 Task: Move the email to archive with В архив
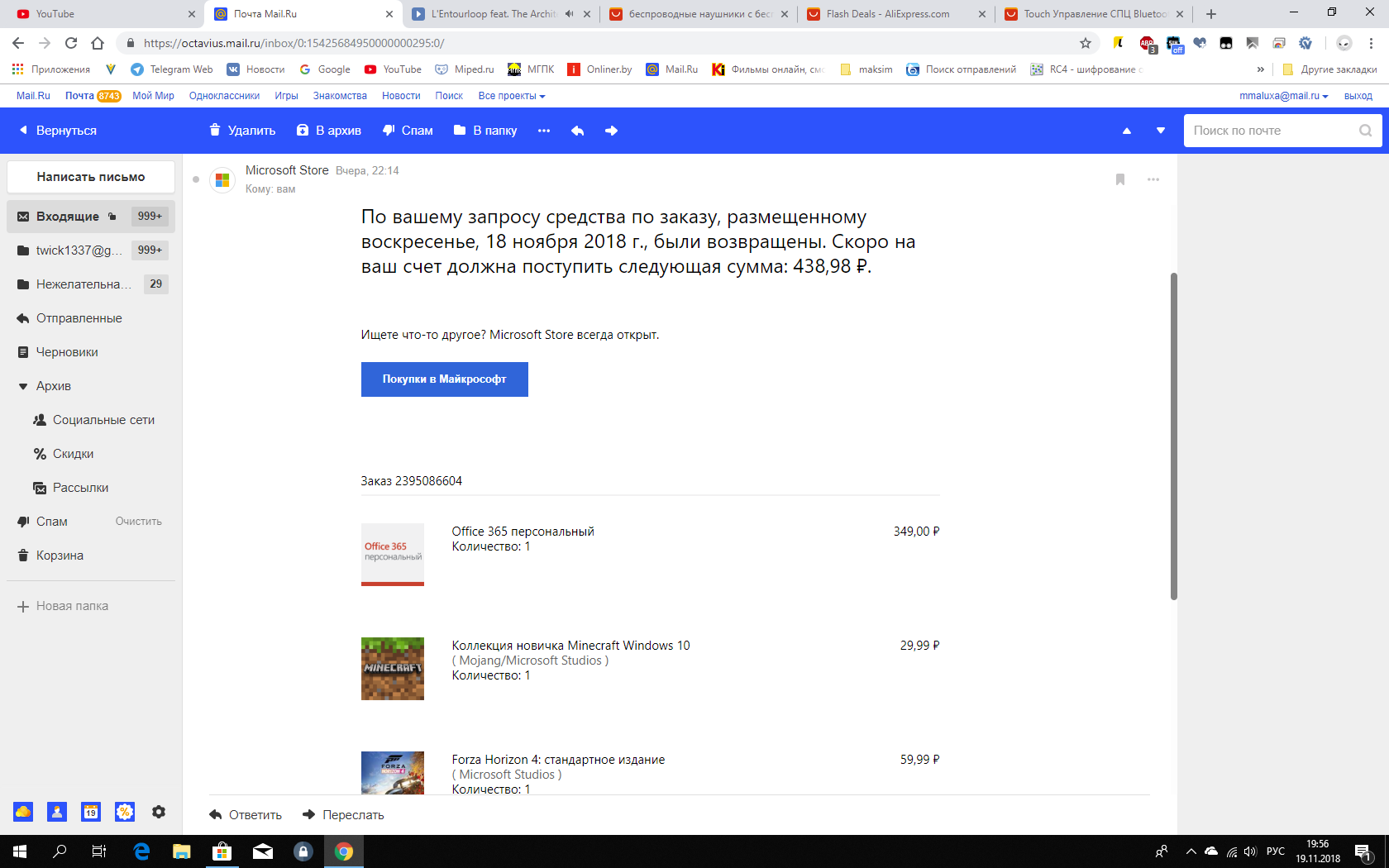point(329,131)
